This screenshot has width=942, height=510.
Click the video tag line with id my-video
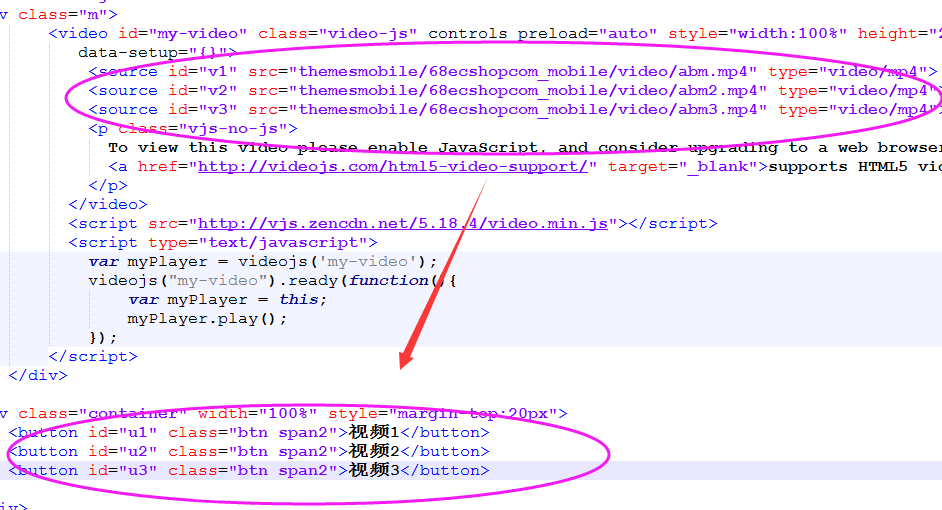click(495, 34)
